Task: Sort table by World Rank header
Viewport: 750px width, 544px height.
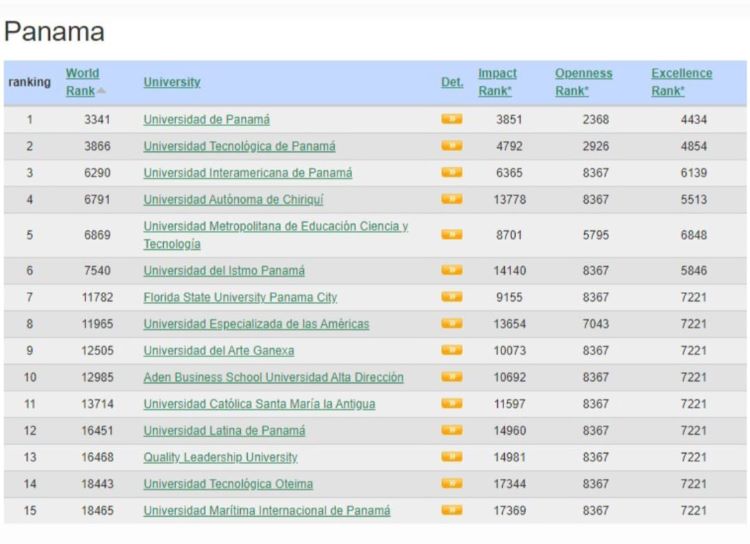Action: pos(81,74)
